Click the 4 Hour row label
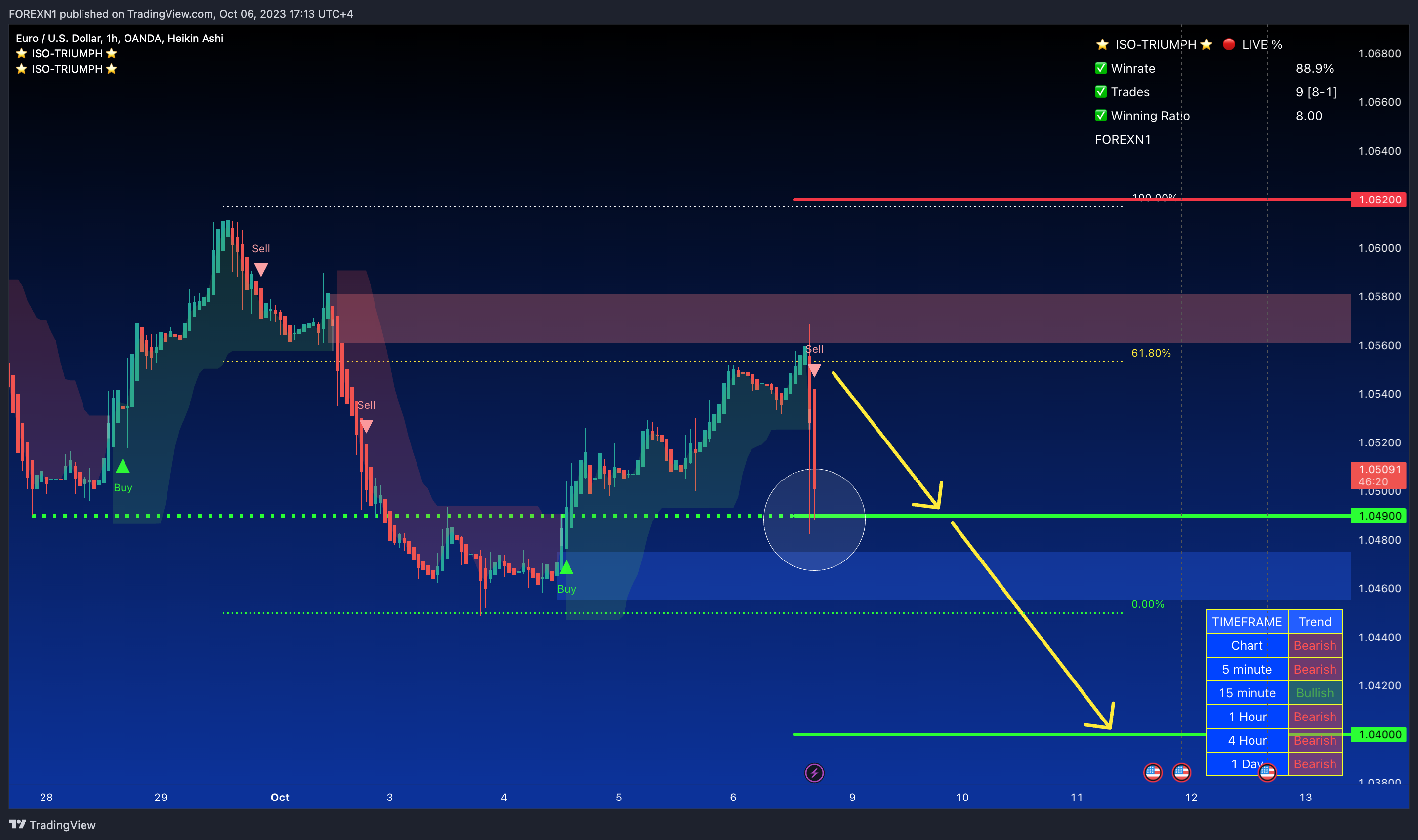This screenshot has height=840, width=1418. [1247, 740]
